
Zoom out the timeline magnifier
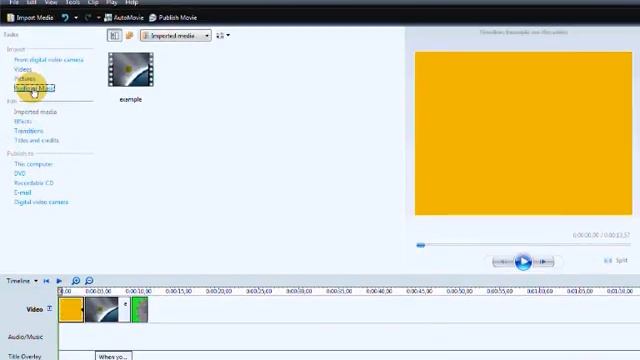point(89,281)
